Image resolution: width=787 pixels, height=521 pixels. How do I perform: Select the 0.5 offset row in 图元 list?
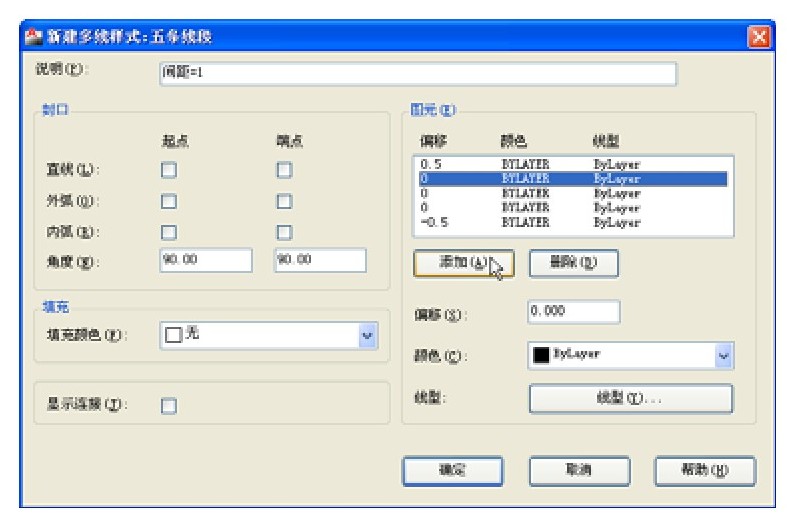(x=573, y=164)
